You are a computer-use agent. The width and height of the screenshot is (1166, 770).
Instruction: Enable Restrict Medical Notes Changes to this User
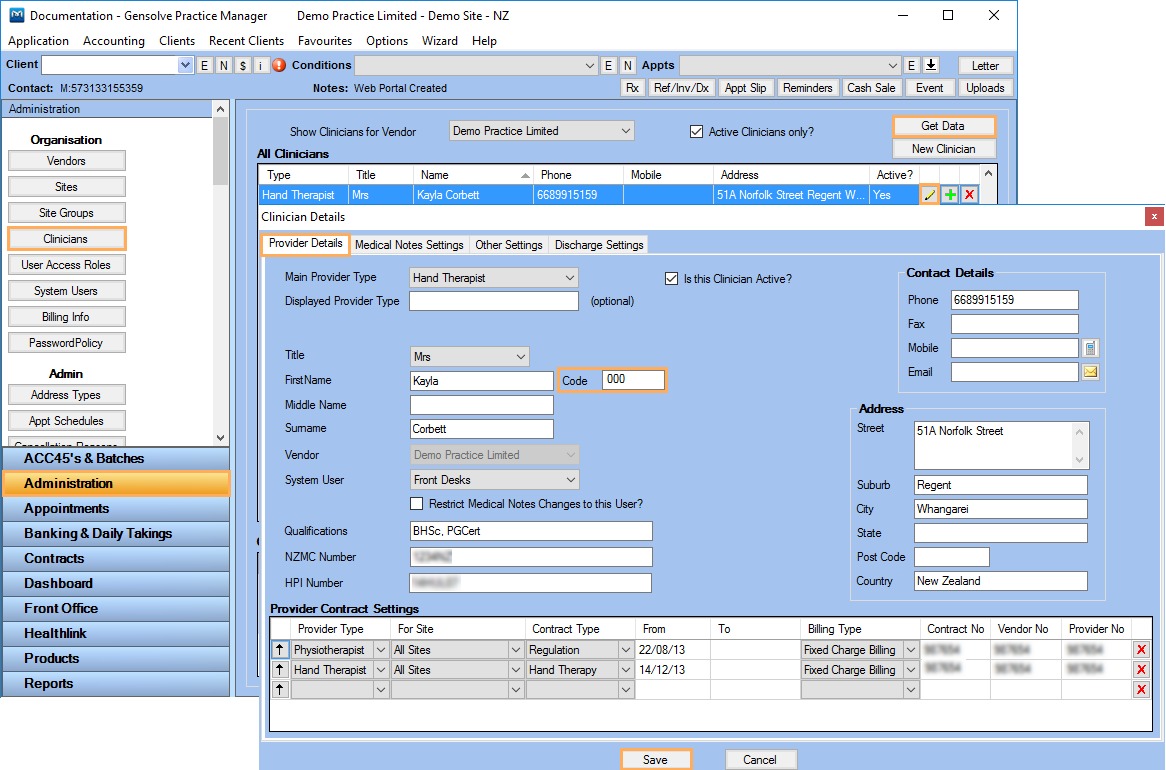pos(417,504)
